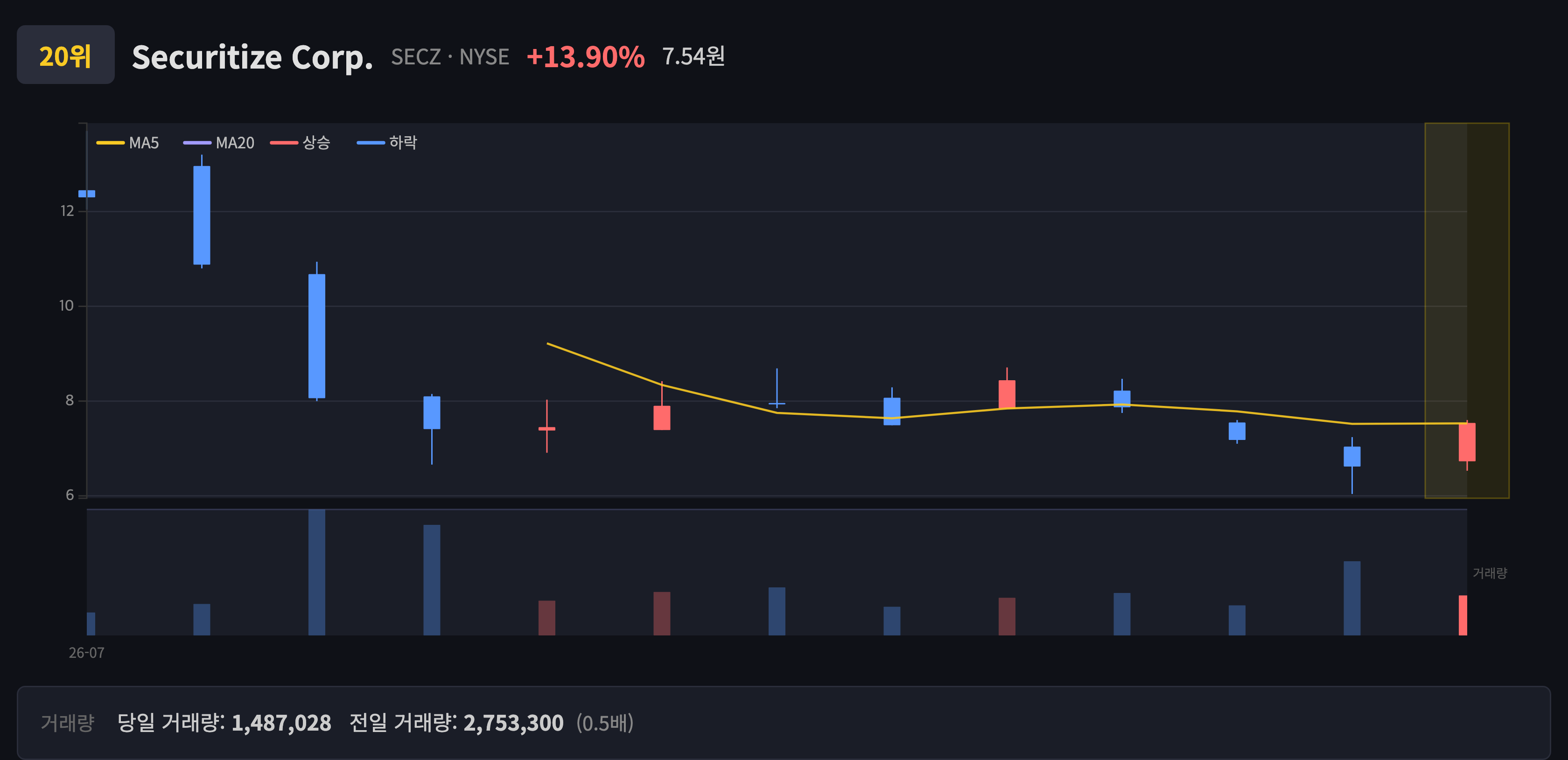Click the (0.5배) ratio text

[x=605, y=723]
